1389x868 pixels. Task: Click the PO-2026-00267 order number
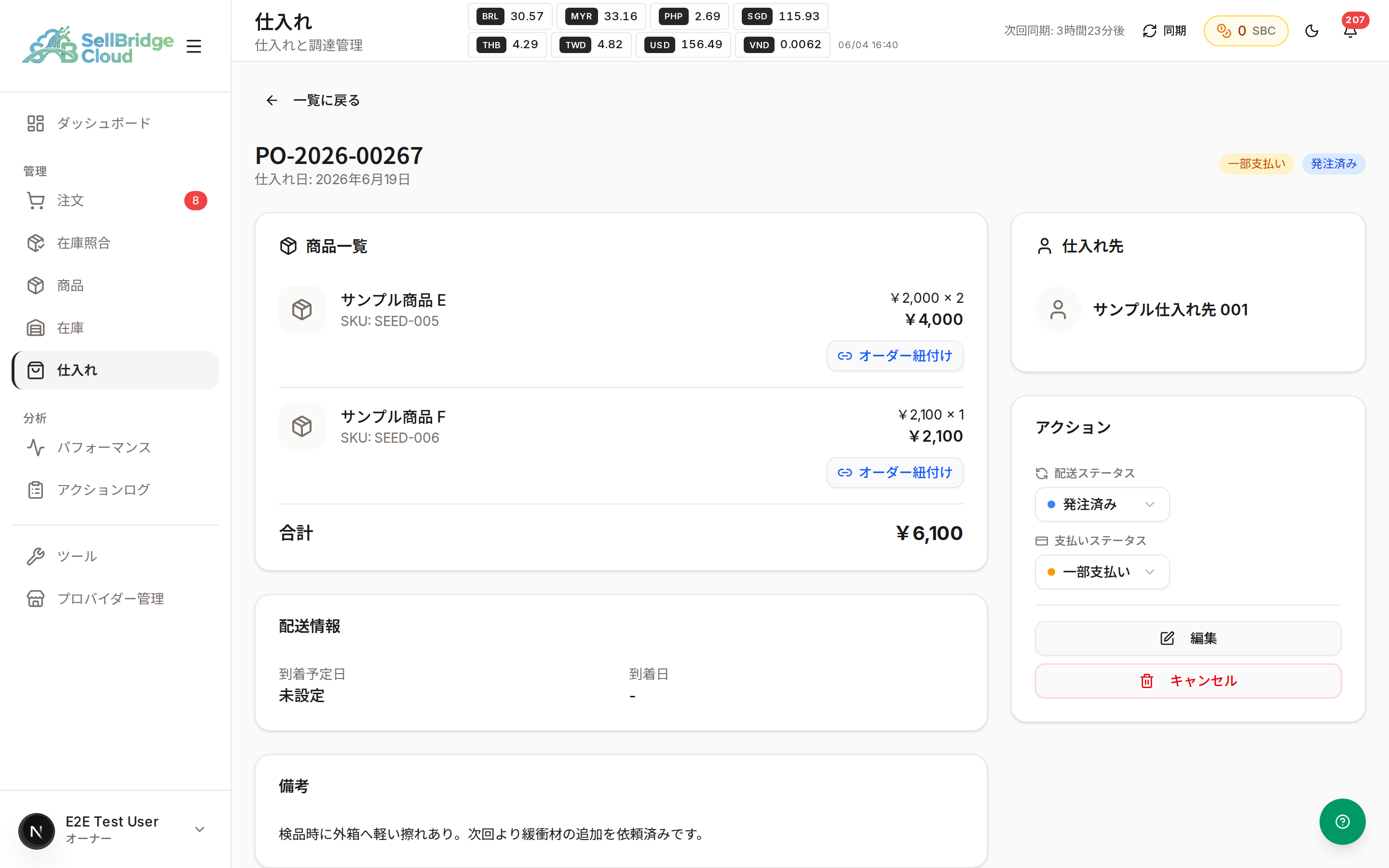click(339, 156)
